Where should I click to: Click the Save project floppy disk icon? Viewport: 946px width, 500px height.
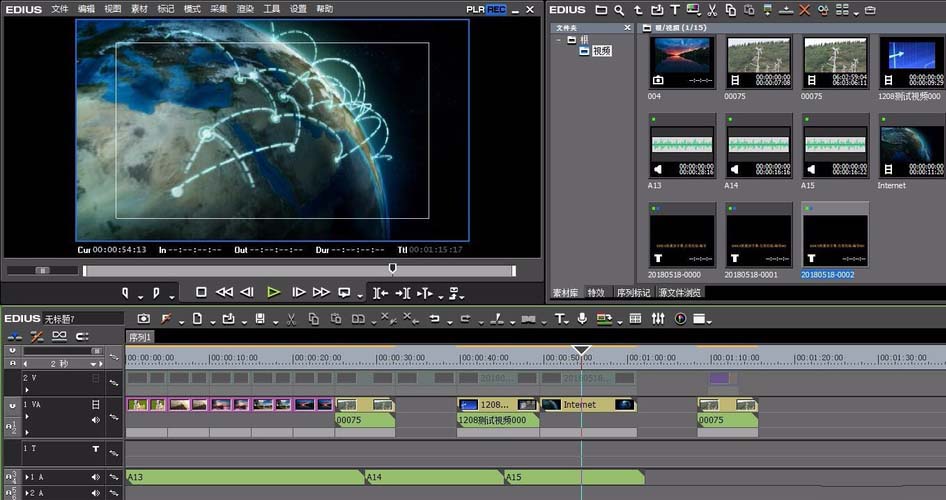click(260, 319)
